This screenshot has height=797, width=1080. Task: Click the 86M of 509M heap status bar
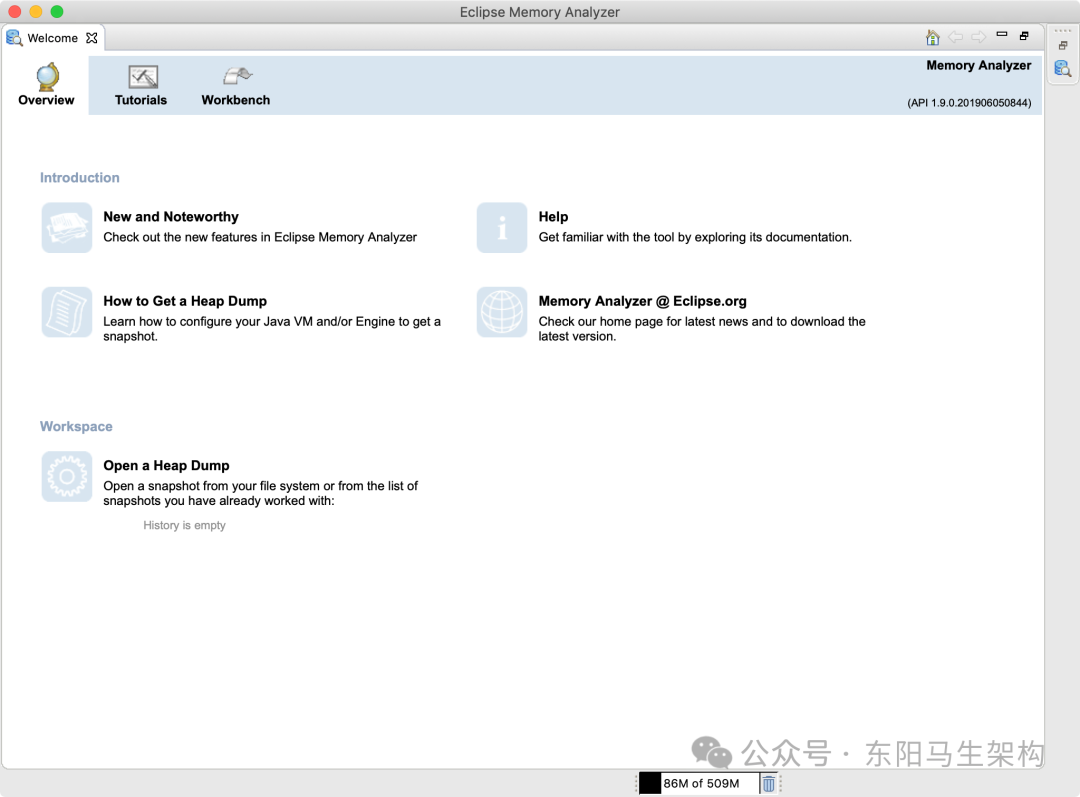700,783
